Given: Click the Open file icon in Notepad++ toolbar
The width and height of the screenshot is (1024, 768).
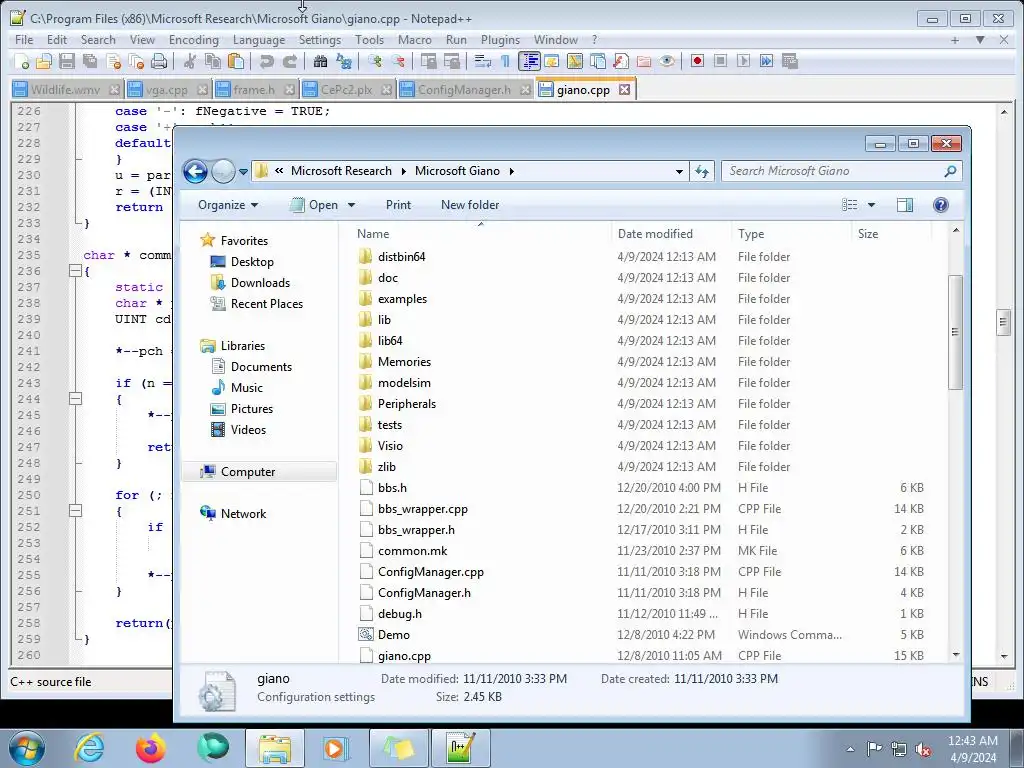Looking at the screenshot, I should [44, 61].
